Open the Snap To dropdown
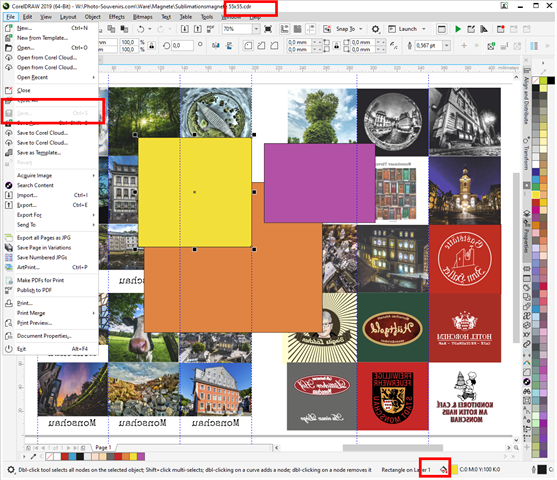Image resolution: width=557 pixels, height=480 pixels. pyautogui.click(x=361, y=29)
